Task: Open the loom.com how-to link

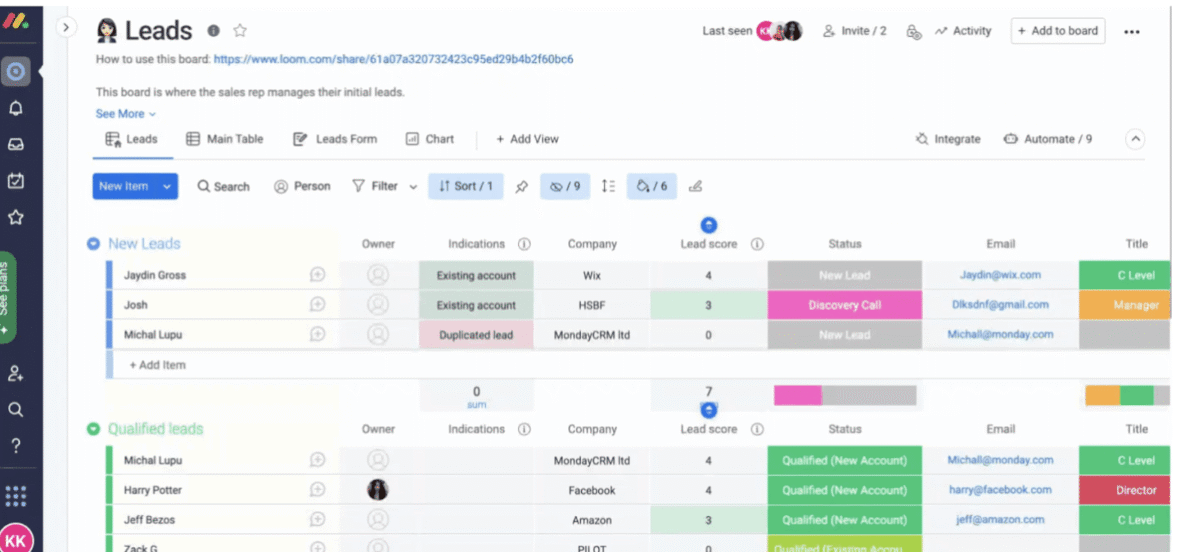Action: pos(393,59)
